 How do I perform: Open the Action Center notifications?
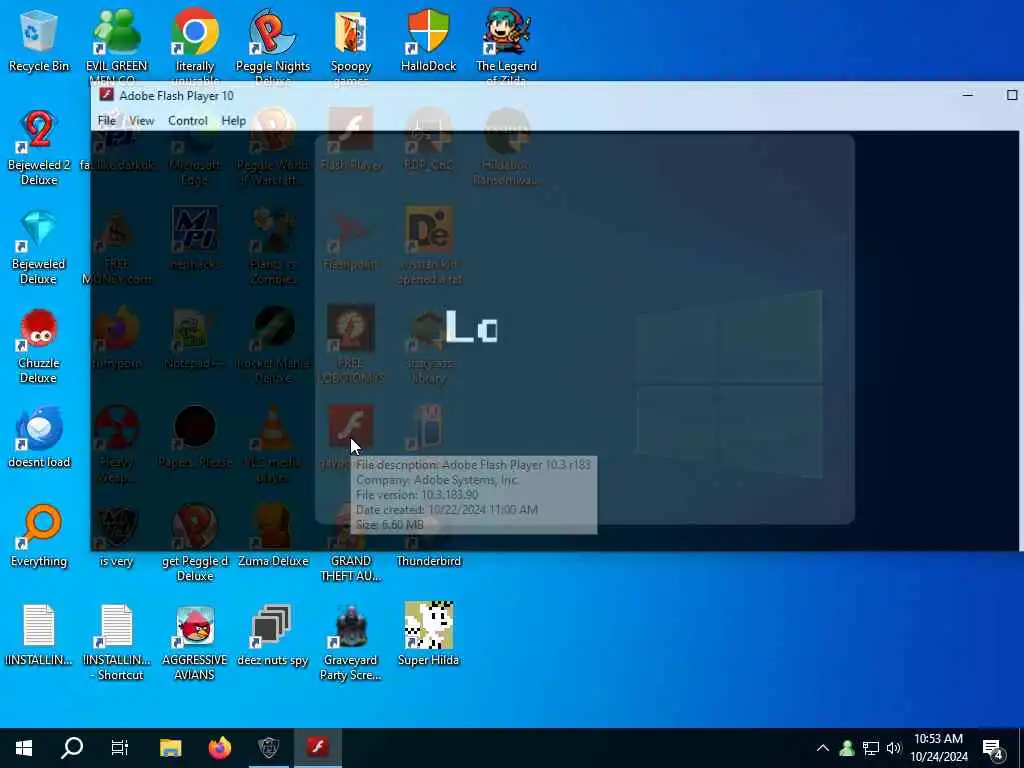pos(993,750)
